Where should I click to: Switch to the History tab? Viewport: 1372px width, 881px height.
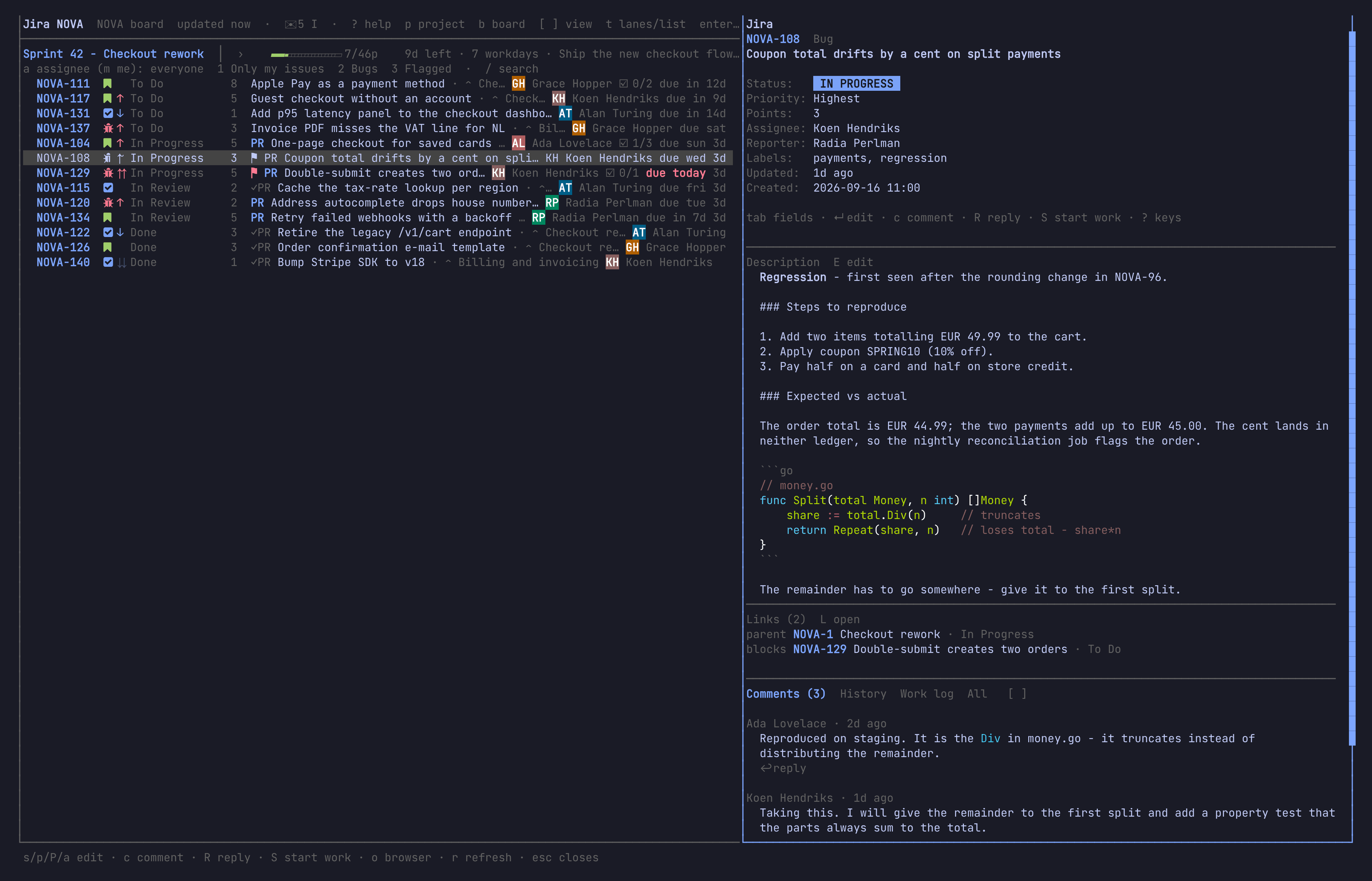tap(862, 693)
